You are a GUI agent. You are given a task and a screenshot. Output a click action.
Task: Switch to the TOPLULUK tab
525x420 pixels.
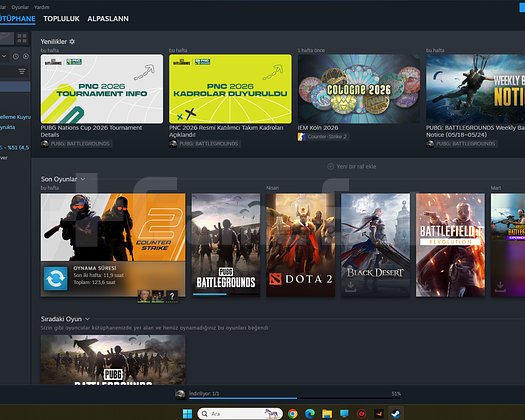[x=62, y=19]
